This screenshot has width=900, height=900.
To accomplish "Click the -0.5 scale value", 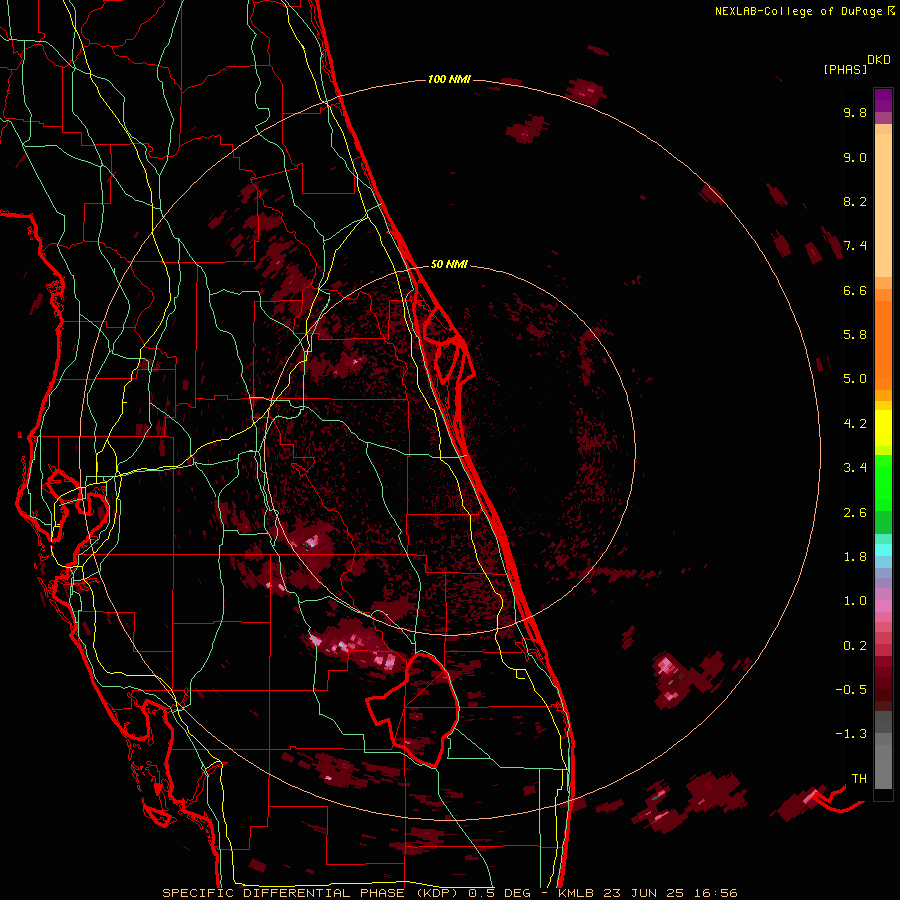I will 851,690.
